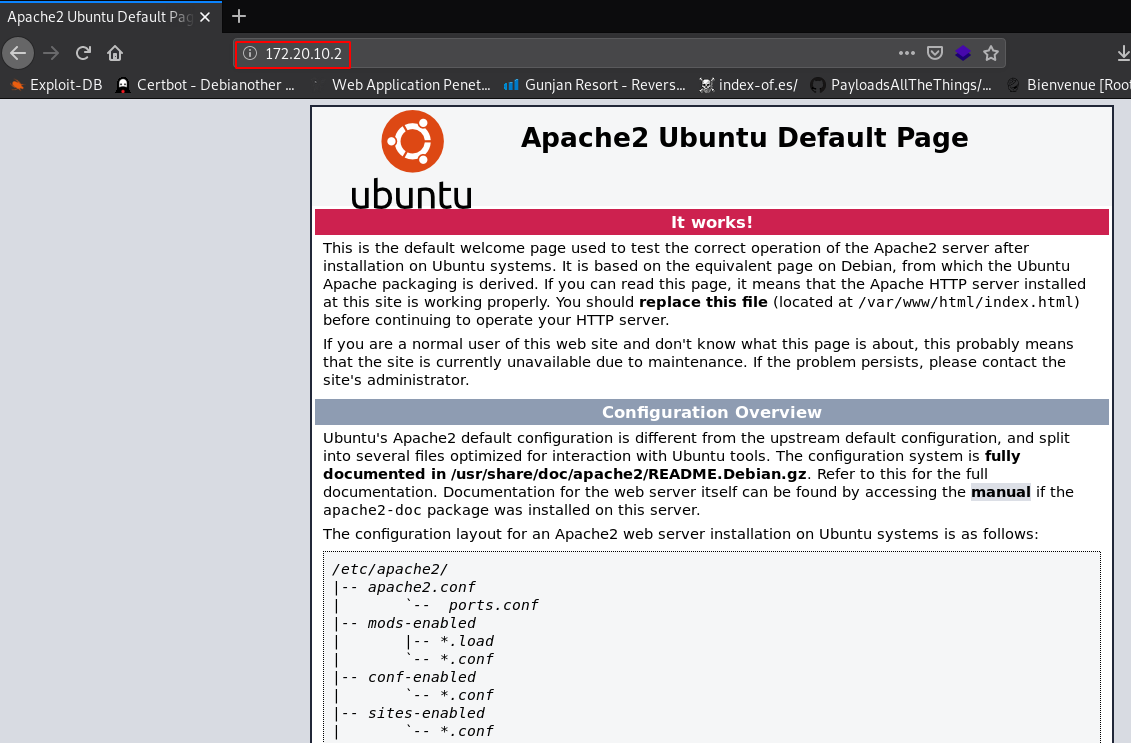Image resolution: width=1131 pixels, height=743 pixels.
Task: Go back to the previous page
Action: click(x=18, y=53)
